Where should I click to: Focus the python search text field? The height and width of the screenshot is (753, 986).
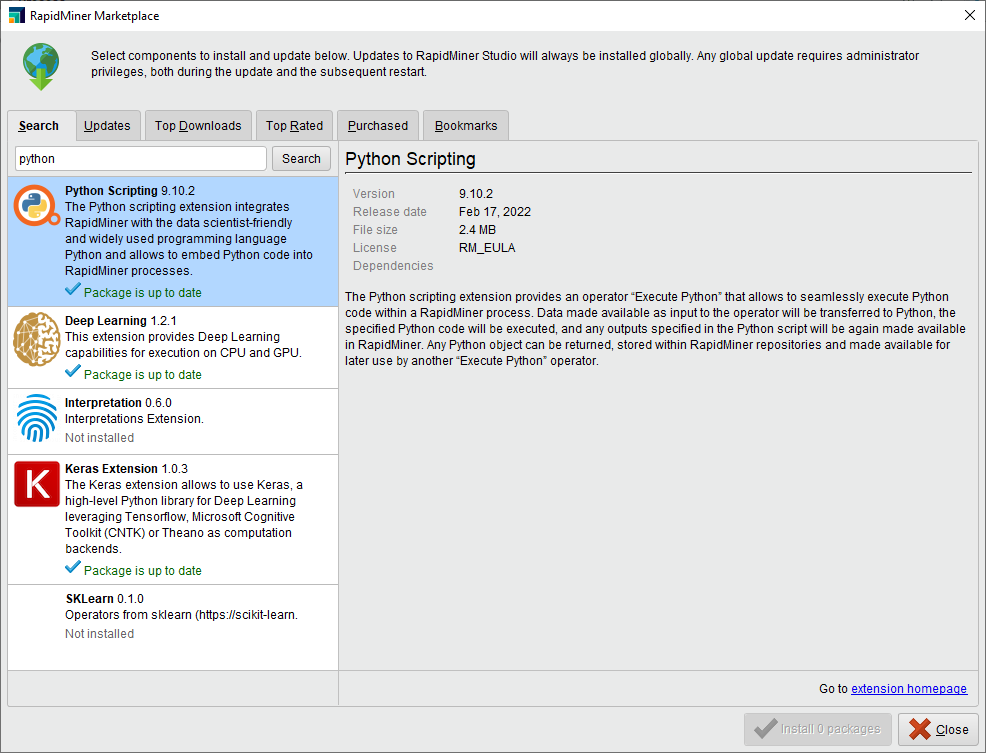point(141,159)
